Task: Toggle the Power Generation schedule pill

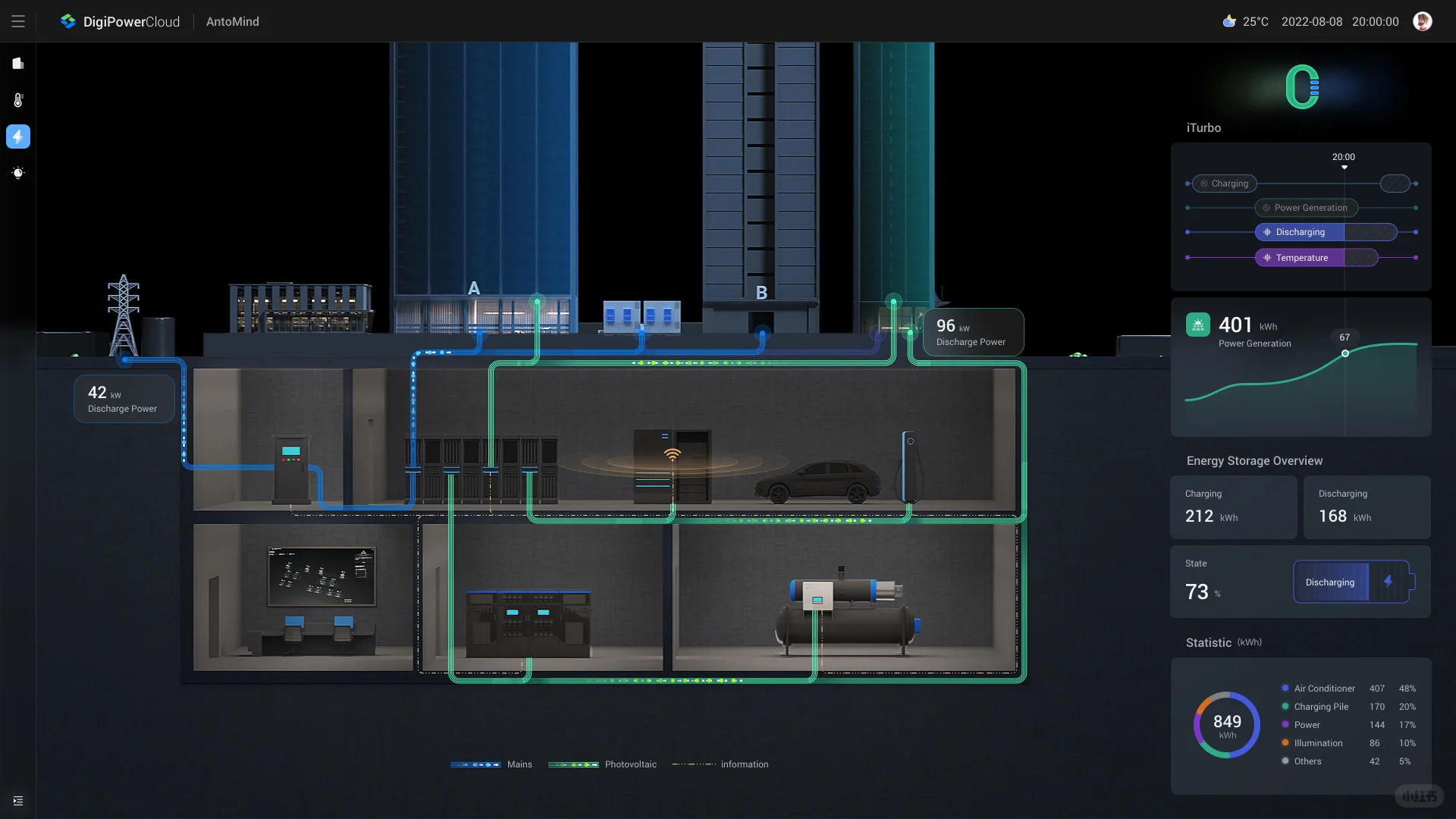Action: click(1305, 208)
